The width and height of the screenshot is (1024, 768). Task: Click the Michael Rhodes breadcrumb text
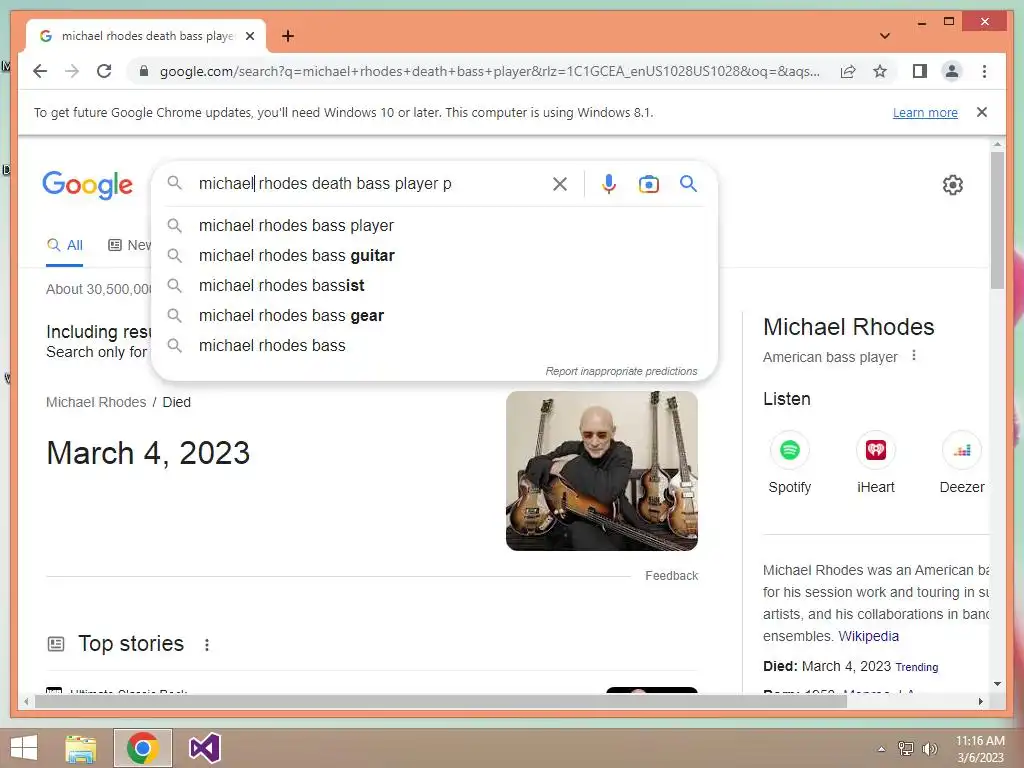pyautogui.click(x=96, y=402)
